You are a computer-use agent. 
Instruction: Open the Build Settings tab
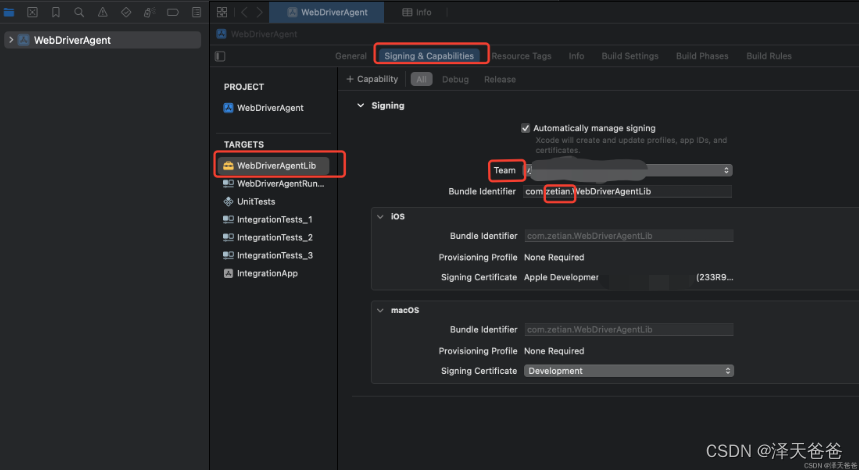click(x=630, y=56)
